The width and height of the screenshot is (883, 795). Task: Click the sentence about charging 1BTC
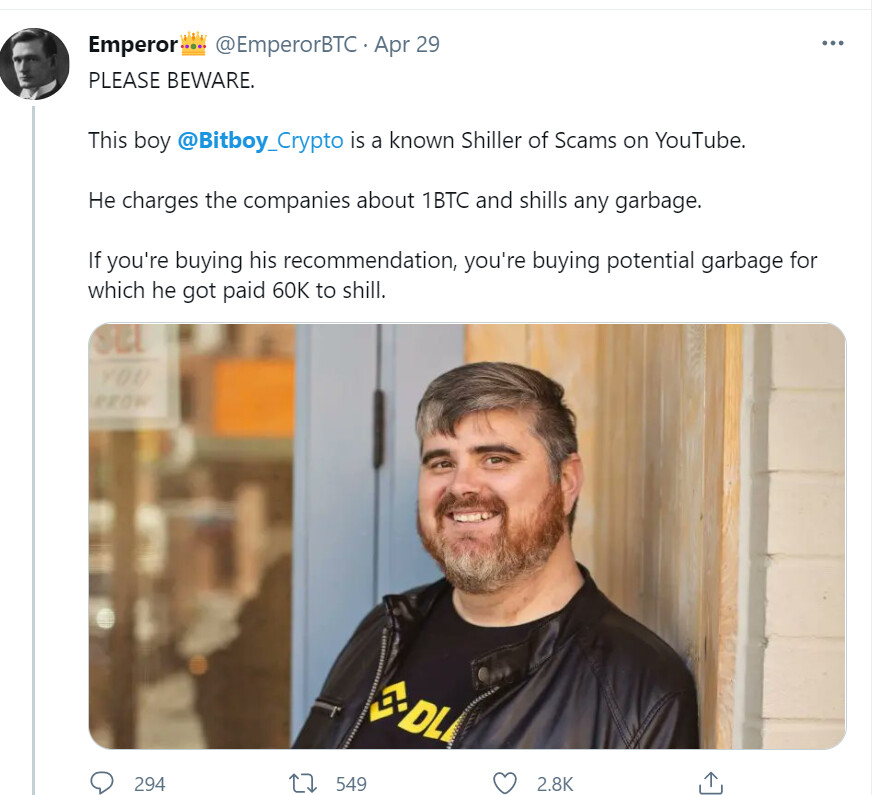tap(395, 200)
